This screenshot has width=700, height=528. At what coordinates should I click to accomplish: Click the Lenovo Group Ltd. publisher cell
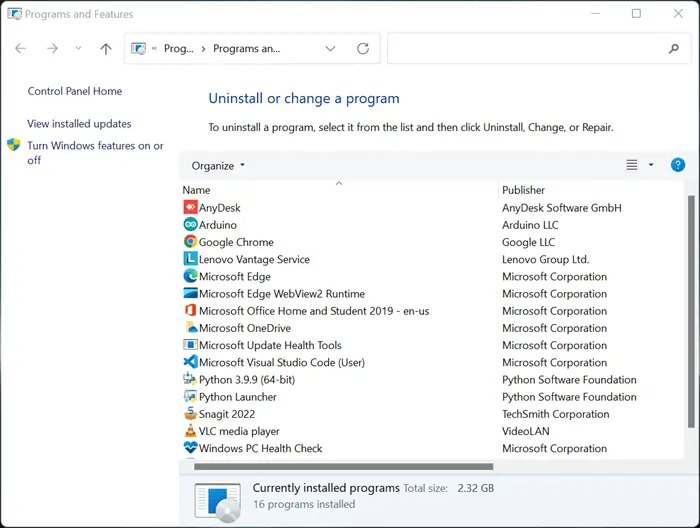click(x=546, y=259)
